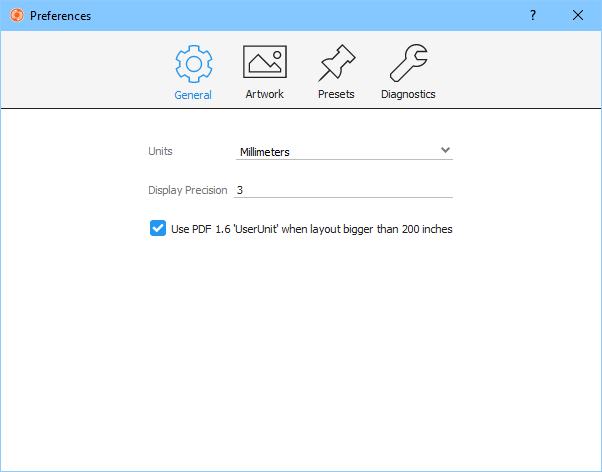Click the 'Preferences' window title text
602x472 pixels.
(60, 16)
